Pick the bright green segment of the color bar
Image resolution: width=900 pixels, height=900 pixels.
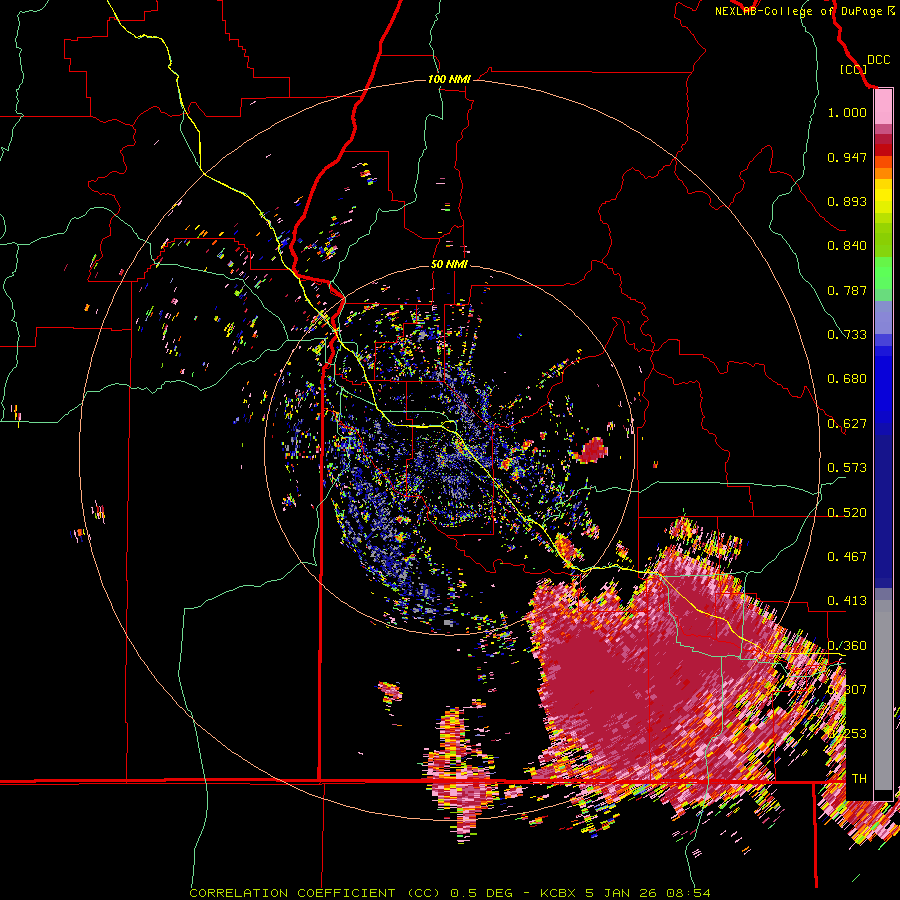tap(883, 273)
